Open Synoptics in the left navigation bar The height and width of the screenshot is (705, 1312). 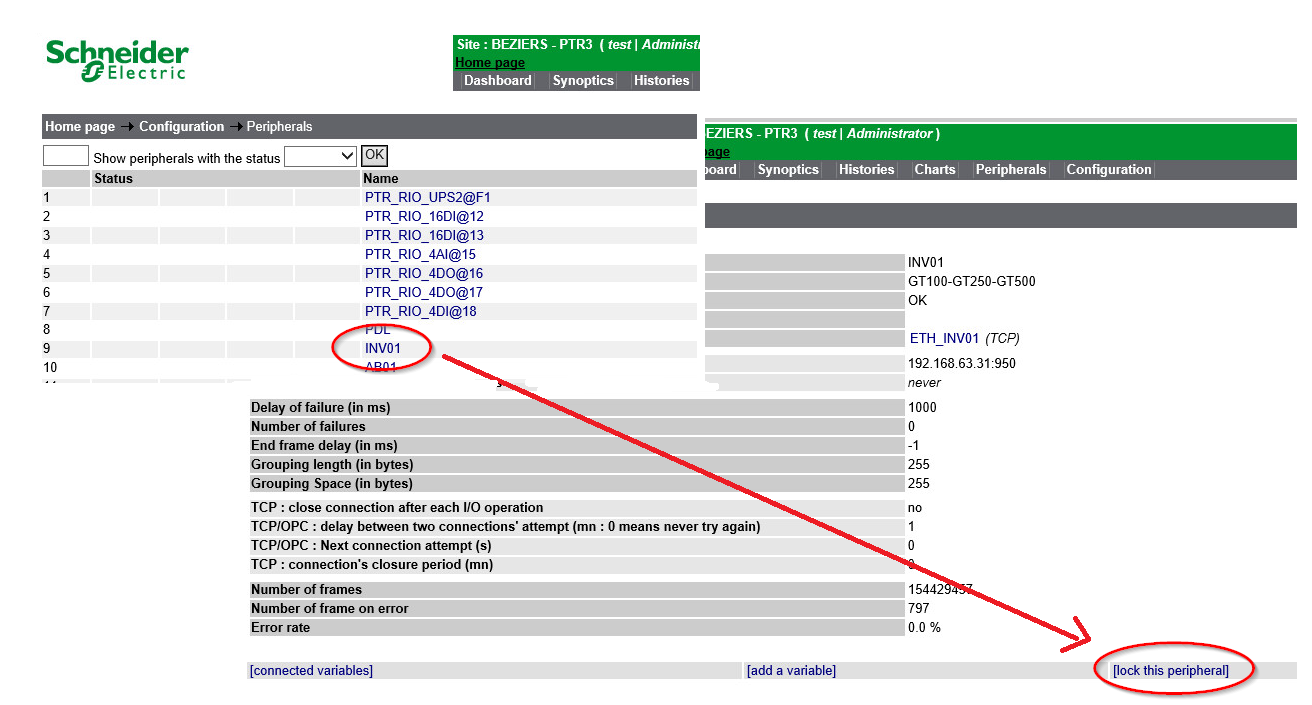pyautogui.click(x=583, y=81)
